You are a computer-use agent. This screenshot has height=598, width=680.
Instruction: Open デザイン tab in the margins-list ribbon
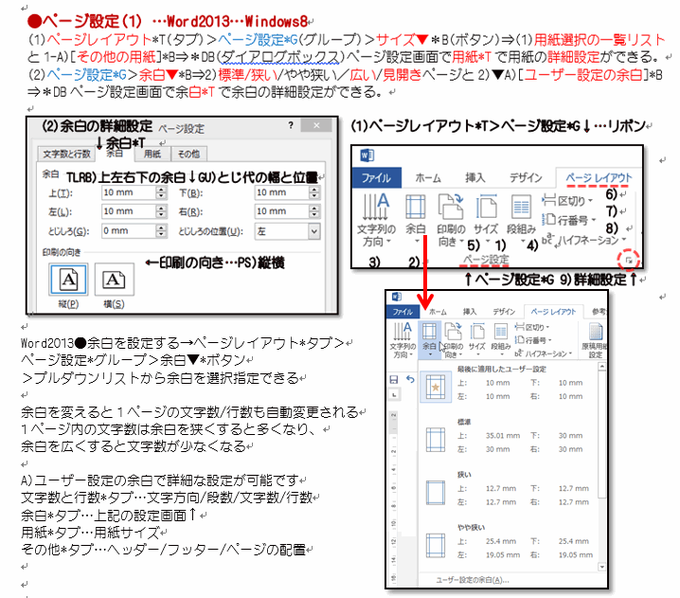[x=503, y=311]
